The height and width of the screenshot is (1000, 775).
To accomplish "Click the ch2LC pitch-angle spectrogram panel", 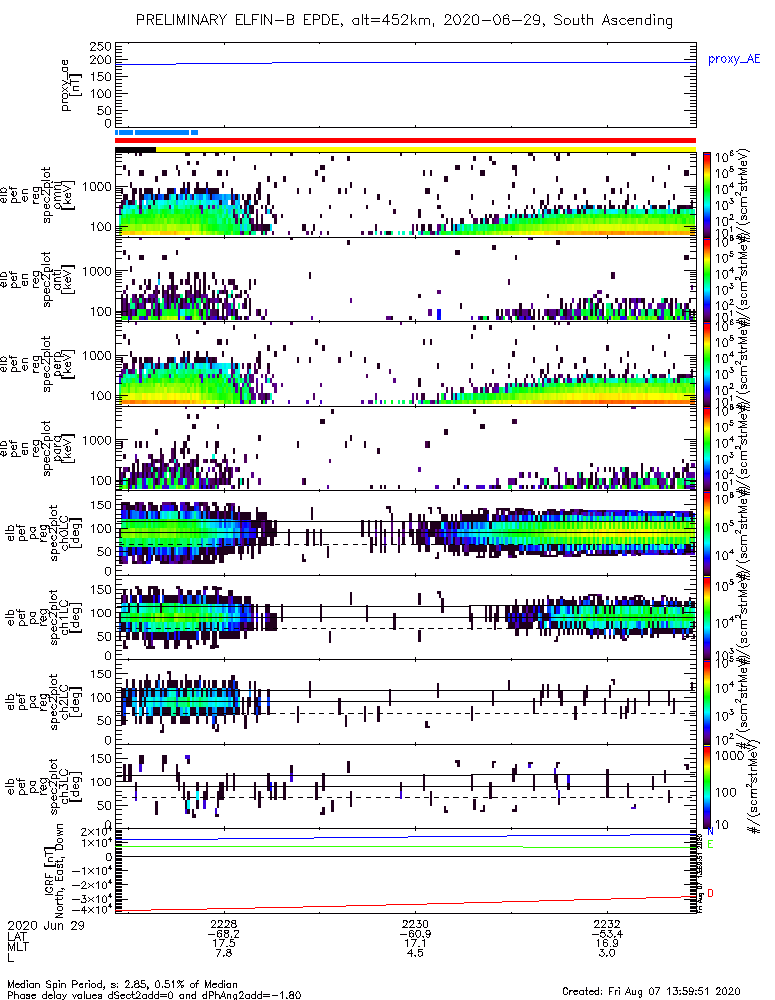I will click(406, 702).
